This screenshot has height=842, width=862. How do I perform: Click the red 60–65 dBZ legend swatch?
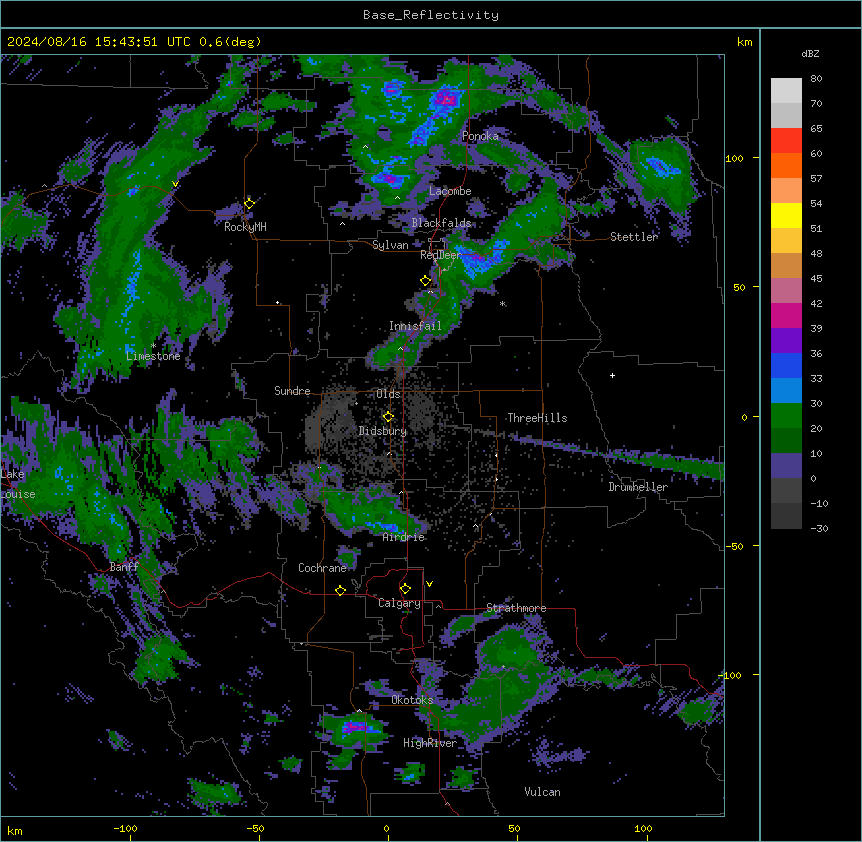786,141
